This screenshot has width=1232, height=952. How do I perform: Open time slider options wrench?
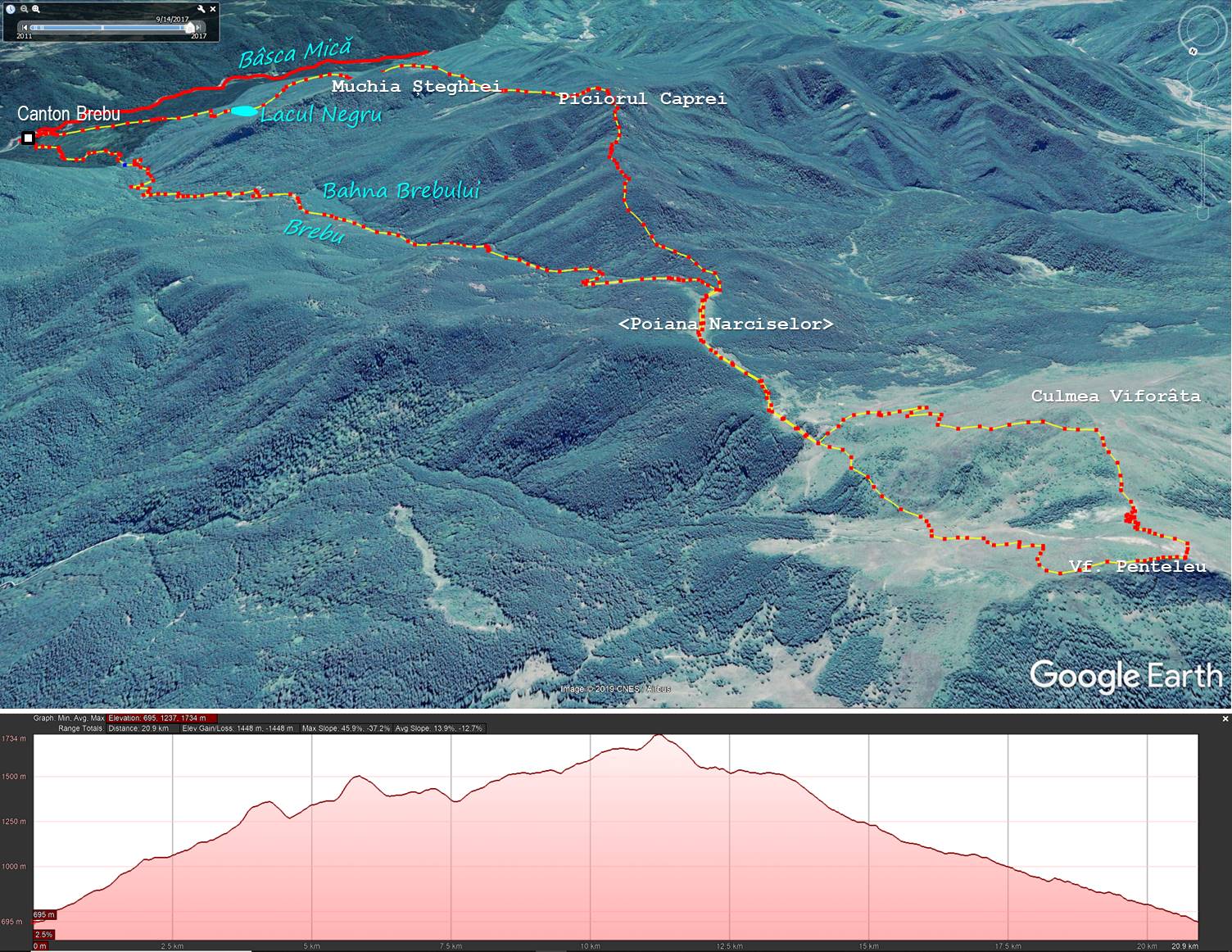pyautogui.click(x=201, y=9)
